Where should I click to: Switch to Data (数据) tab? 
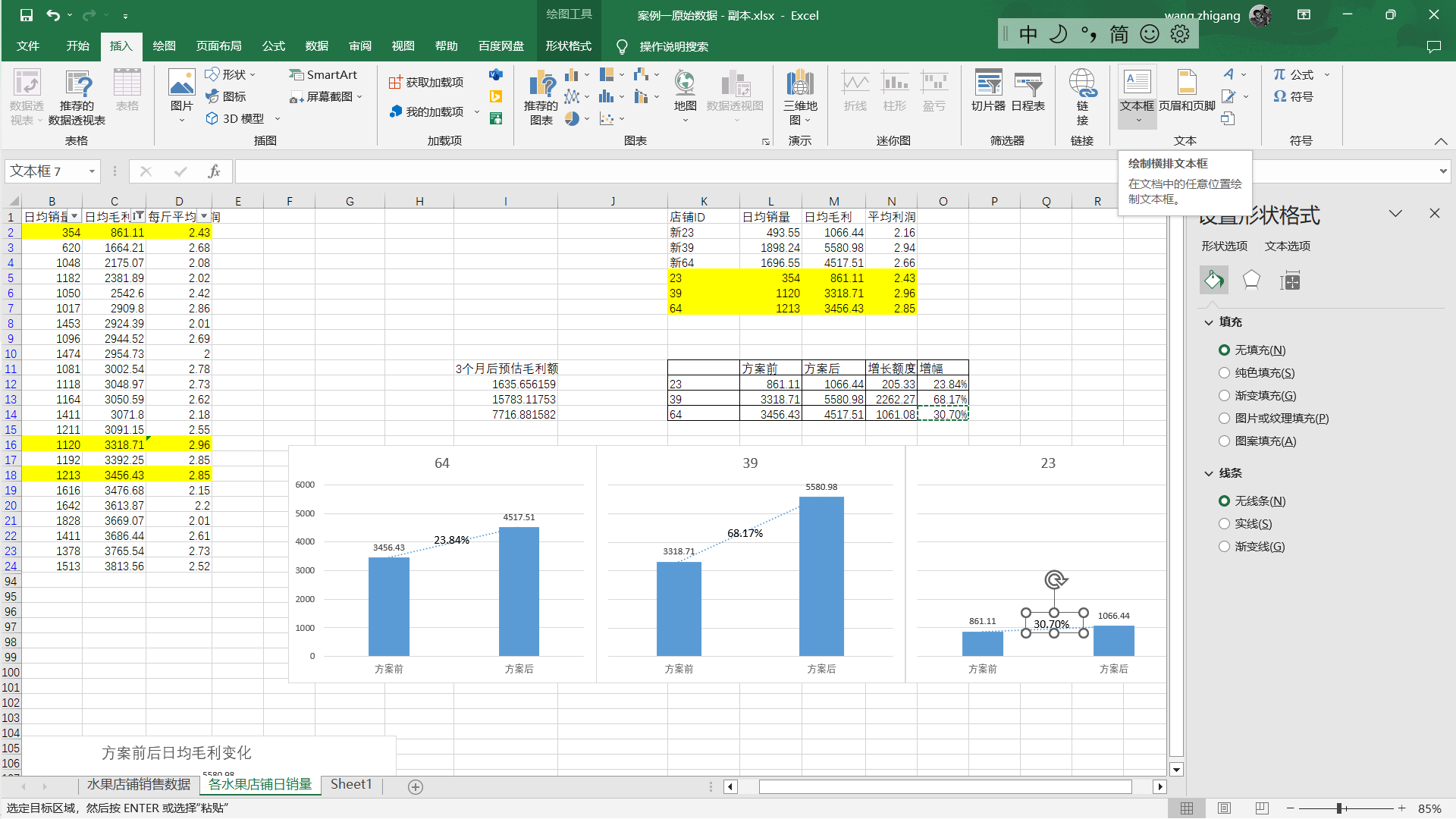click(316, 46)
